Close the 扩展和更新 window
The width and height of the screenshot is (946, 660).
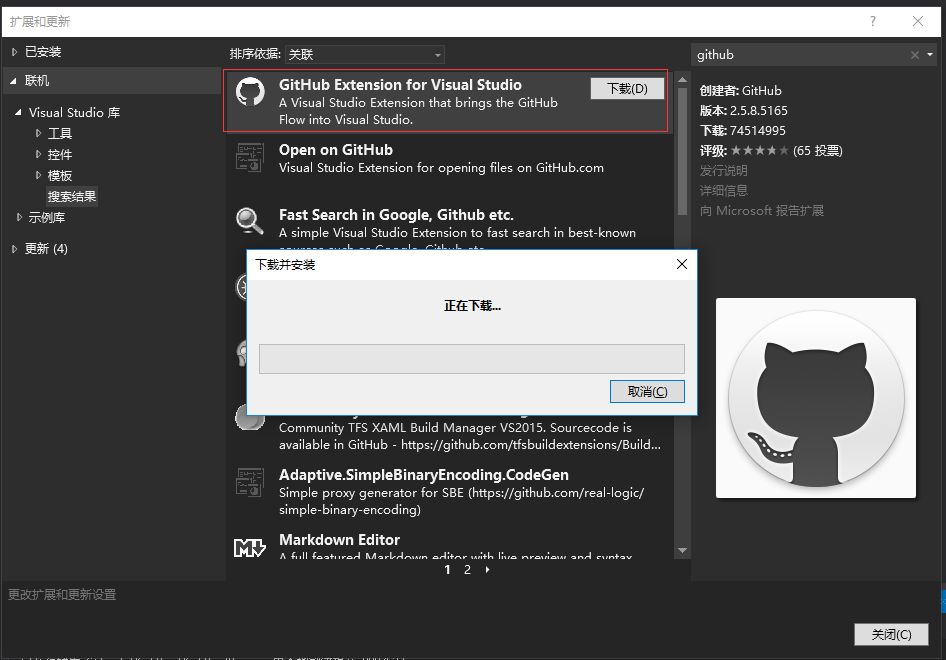tap(918, 22)
